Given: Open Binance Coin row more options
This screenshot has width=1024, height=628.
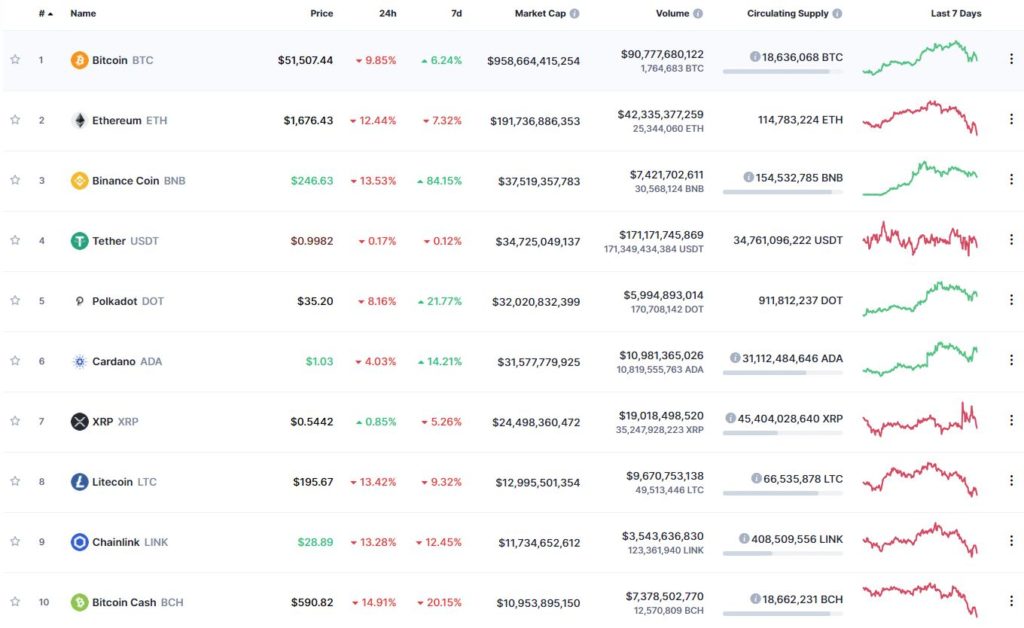Looking at the screenshot, I should (1011, 179).
